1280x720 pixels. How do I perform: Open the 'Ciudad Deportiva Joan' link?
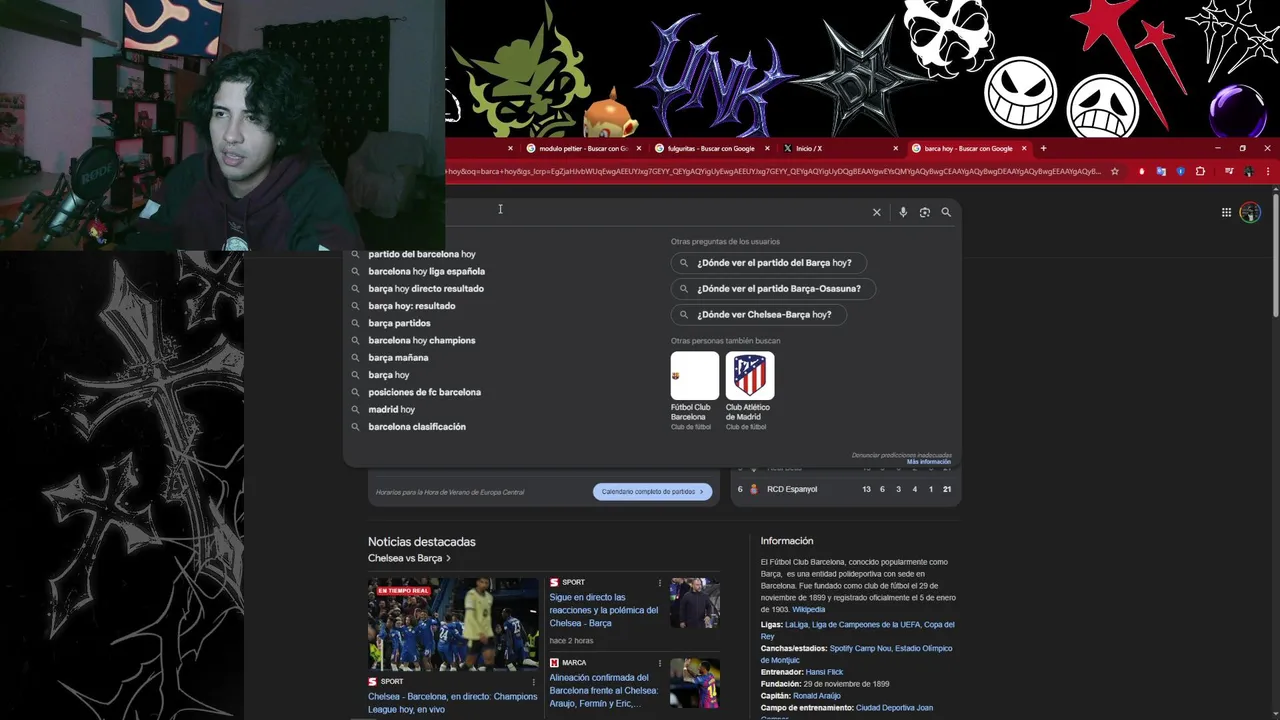click(894, 708)
